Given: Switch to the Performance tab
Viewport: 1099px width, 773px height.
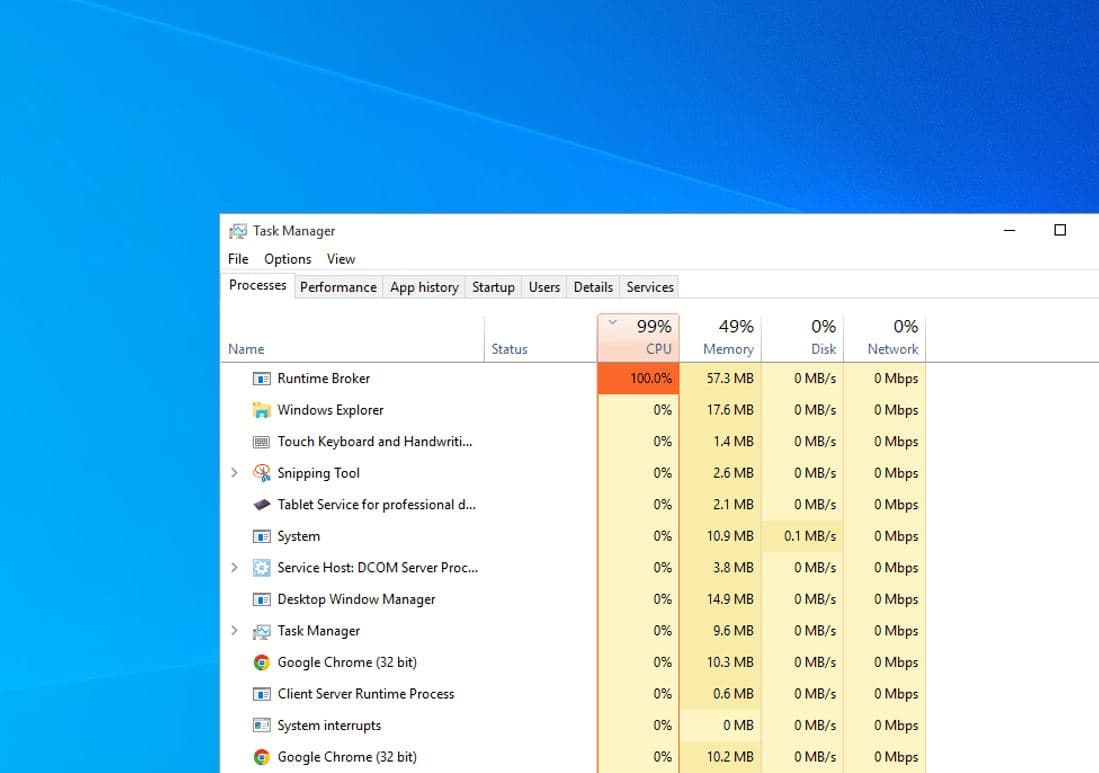Looking at the screenshot, I should [338, 287].
